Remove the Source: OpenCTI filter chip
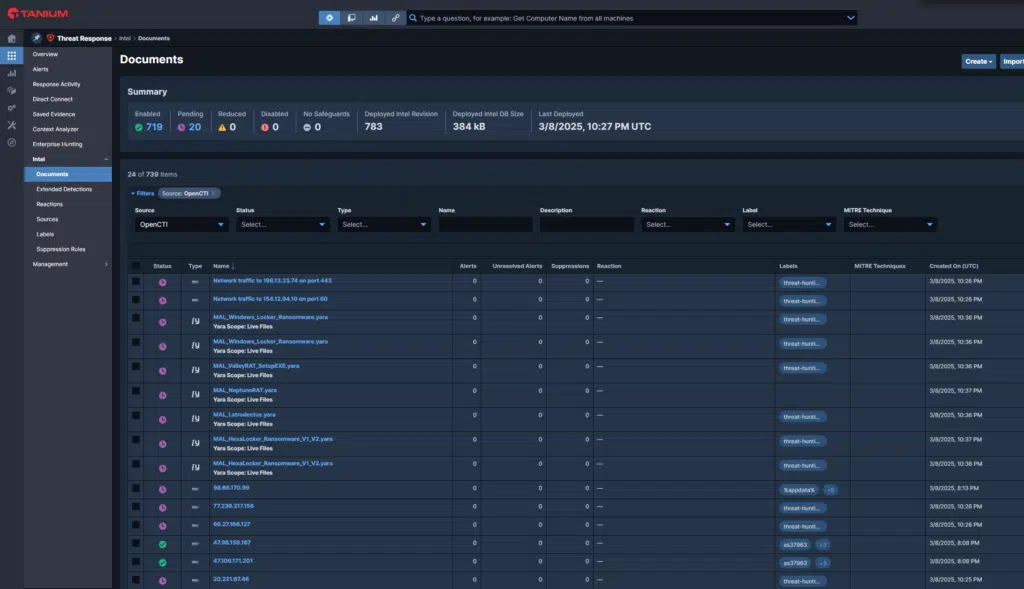The width and height of the screenshot is (1024, 589). coord(214,193)
